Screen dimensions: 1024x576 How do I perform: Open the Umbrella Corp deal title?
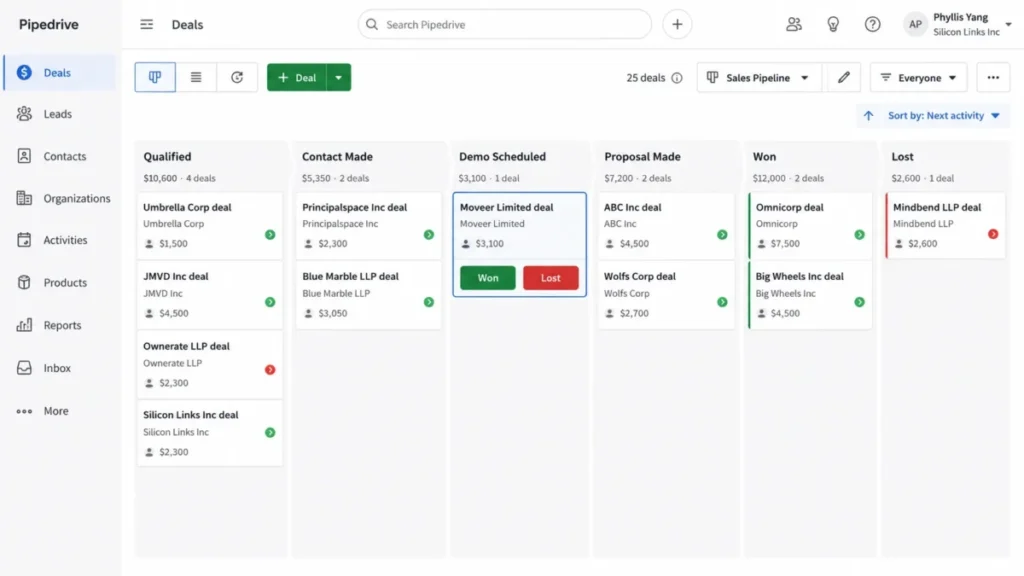(x=187, y=207)
